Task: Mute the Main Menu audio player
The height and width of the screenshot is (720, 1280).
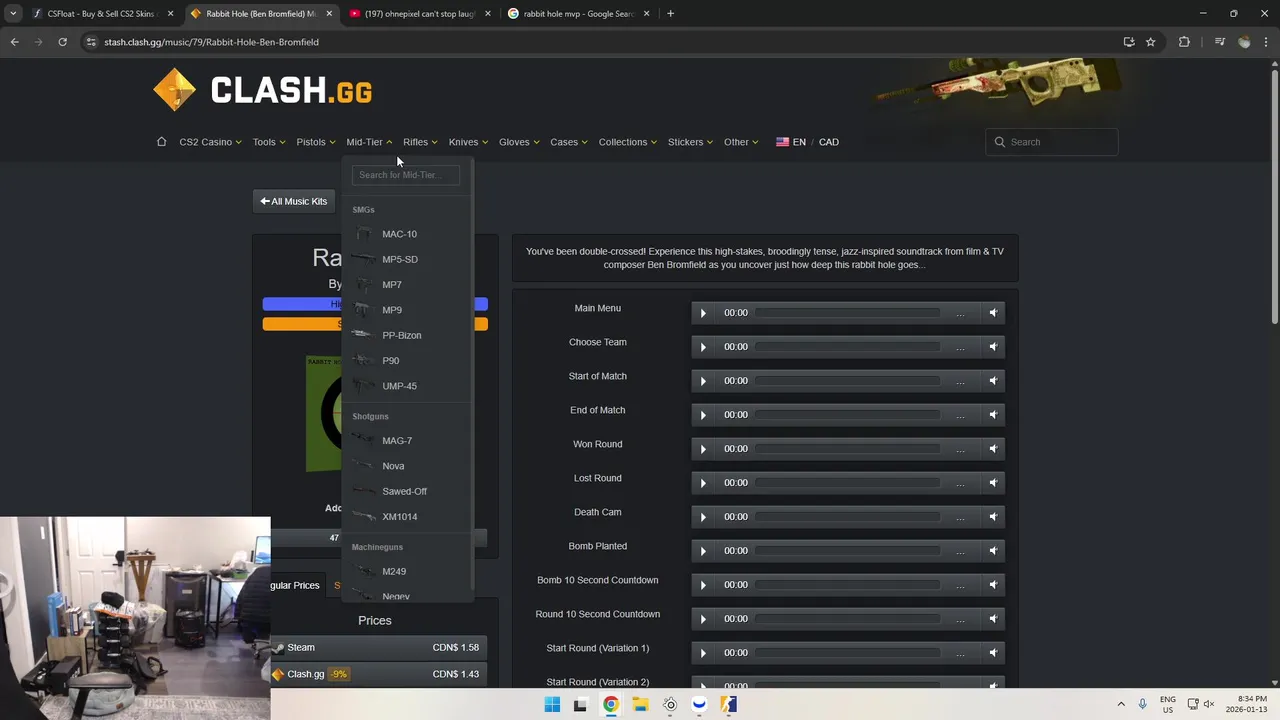Action: click(x=993, y=313)
